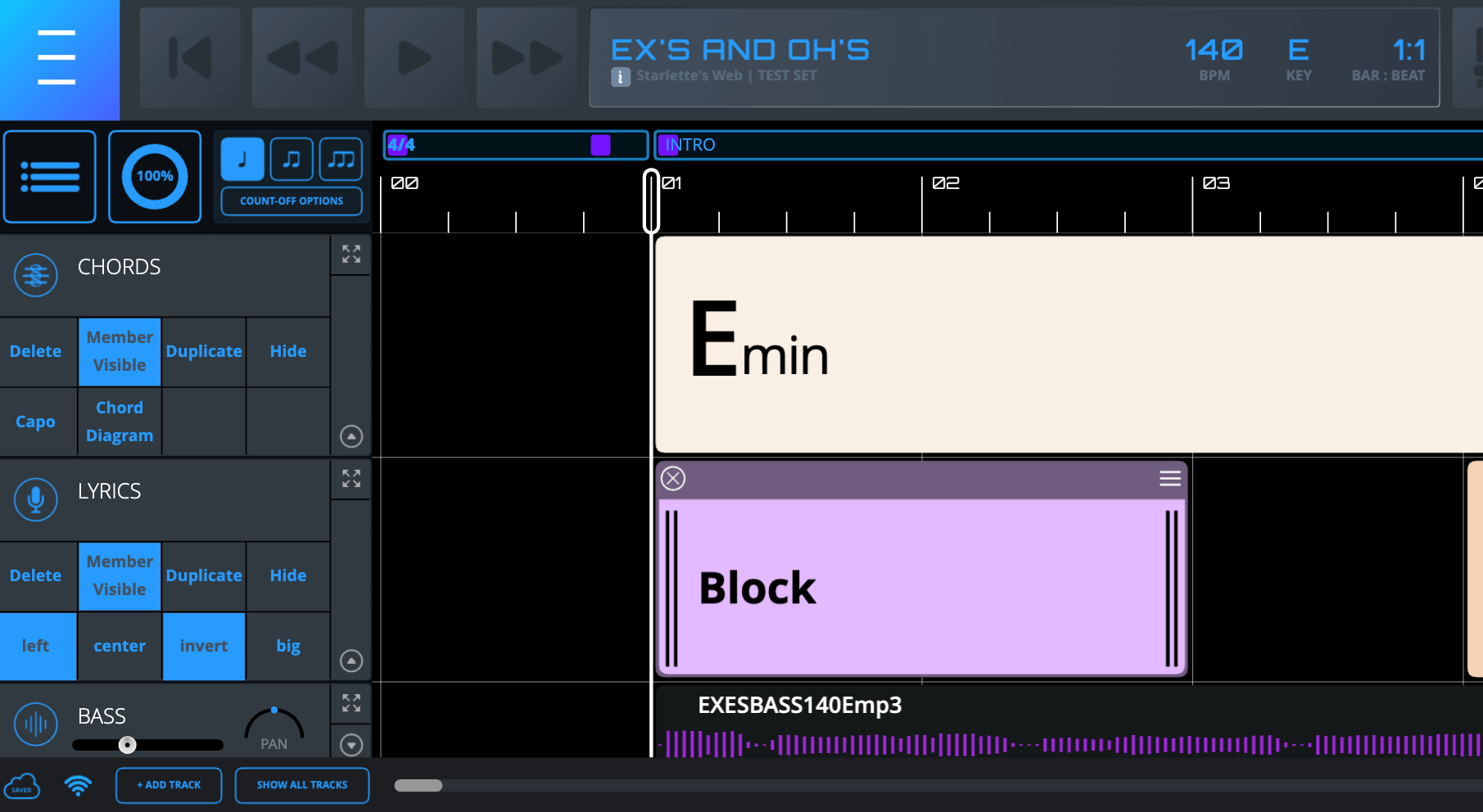This screenshot has width=1483, height=812.
Task: Skip to song start
Action: tap(190, 58)
